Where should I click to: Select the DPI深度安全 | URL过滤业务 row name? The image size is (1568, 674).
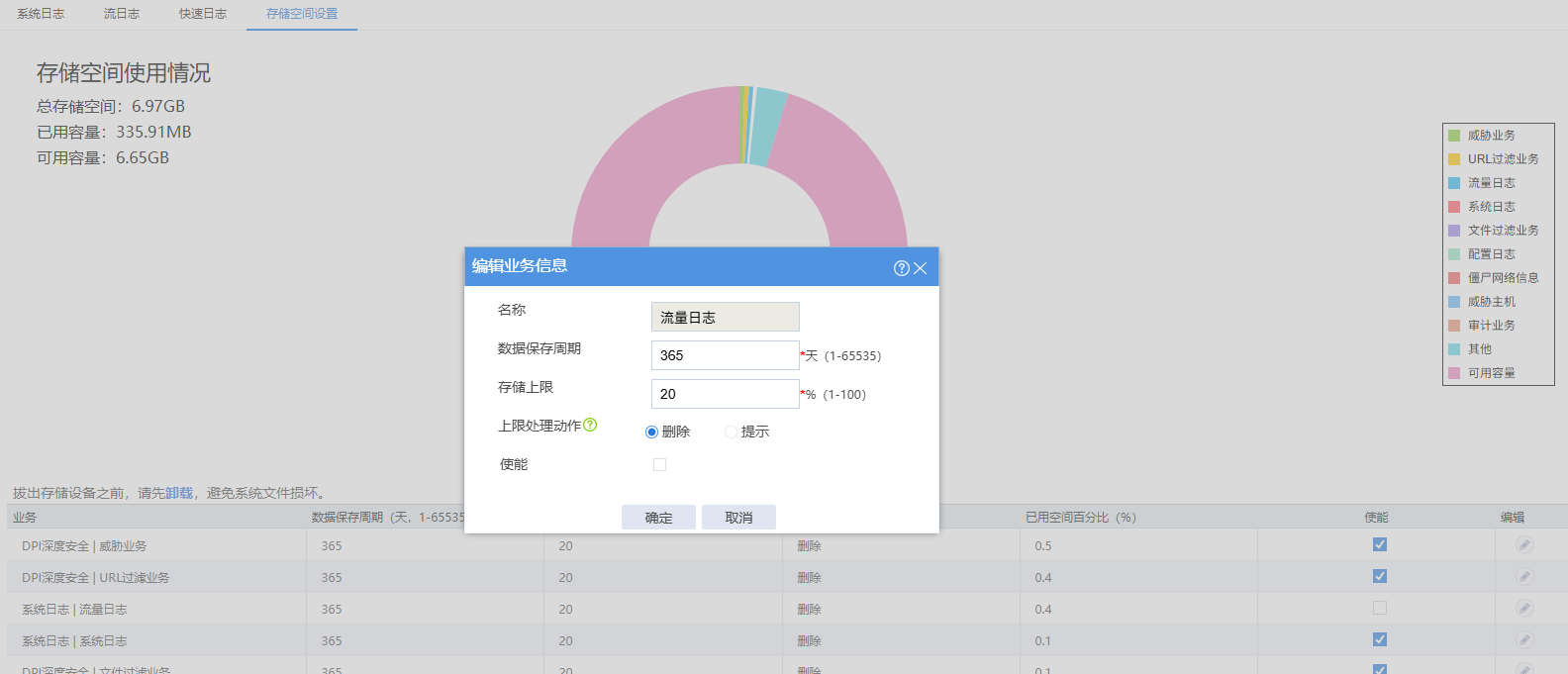(96, 578)
